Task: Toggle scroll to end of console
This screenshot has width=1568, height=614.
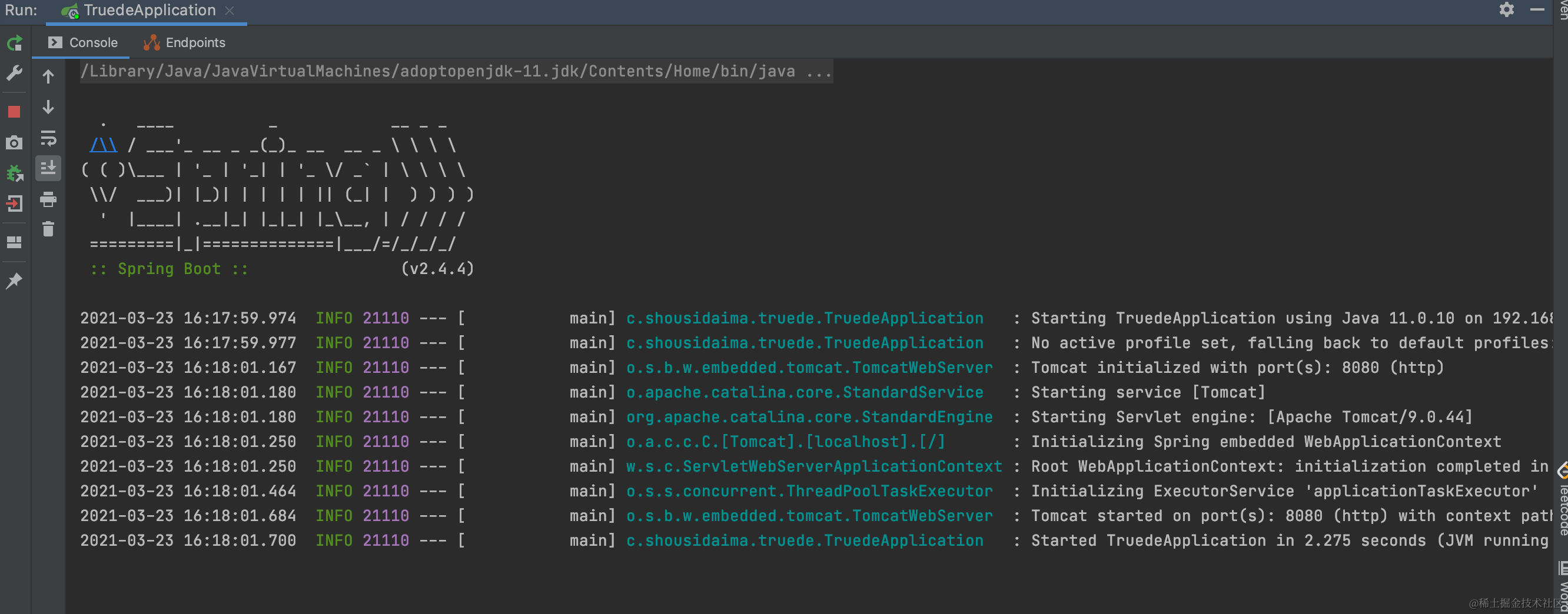Action: click(x=49, y=168)
